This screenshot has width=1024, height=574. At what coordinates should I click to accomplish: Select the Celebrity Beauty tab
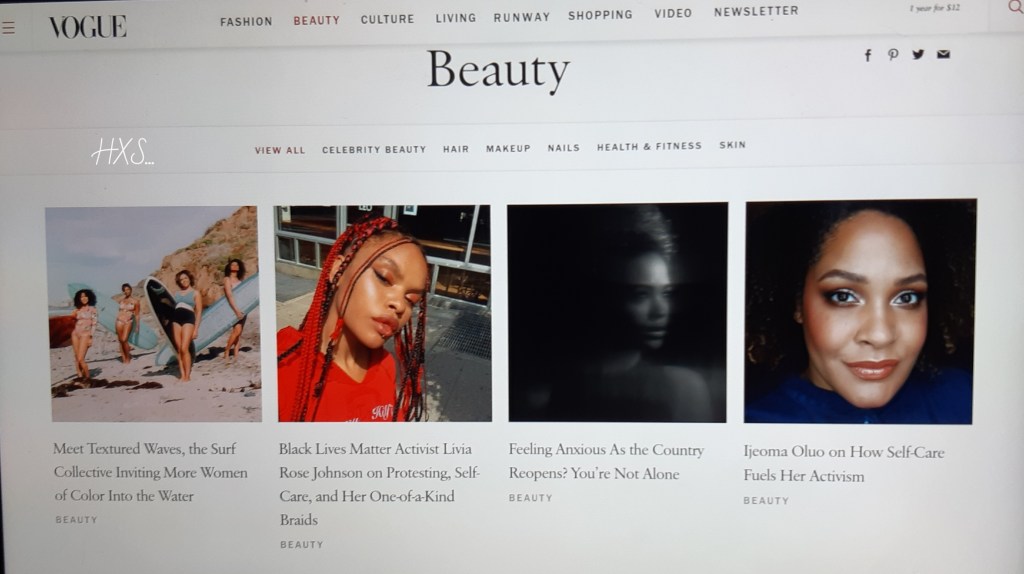click(374, 150)
